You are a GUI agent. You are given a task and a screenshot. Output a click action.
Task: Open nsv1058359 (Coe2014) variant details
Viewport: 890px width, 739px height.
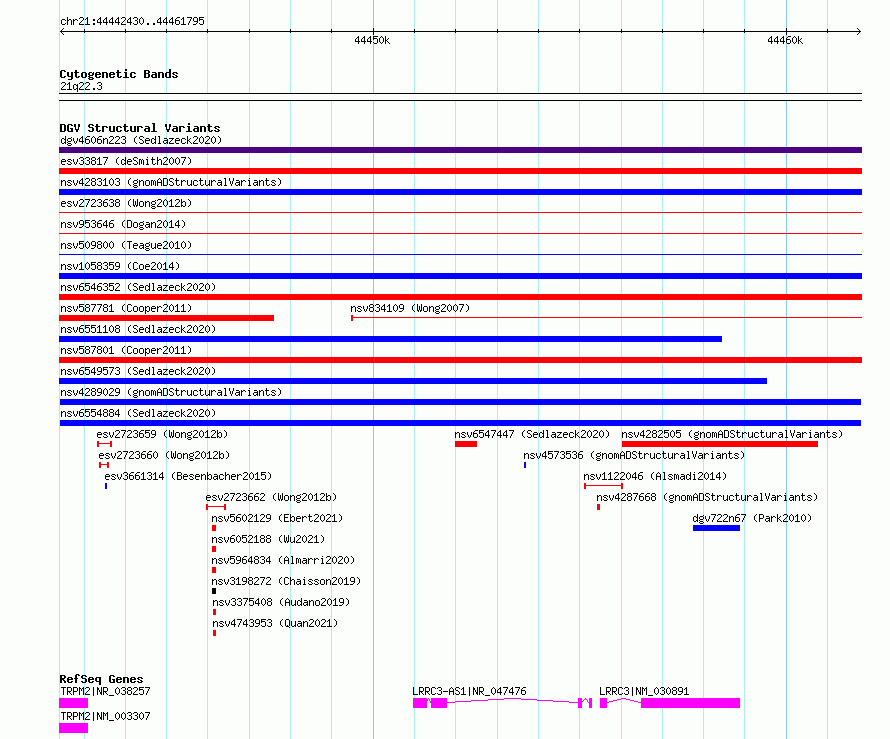coord(120,266)
